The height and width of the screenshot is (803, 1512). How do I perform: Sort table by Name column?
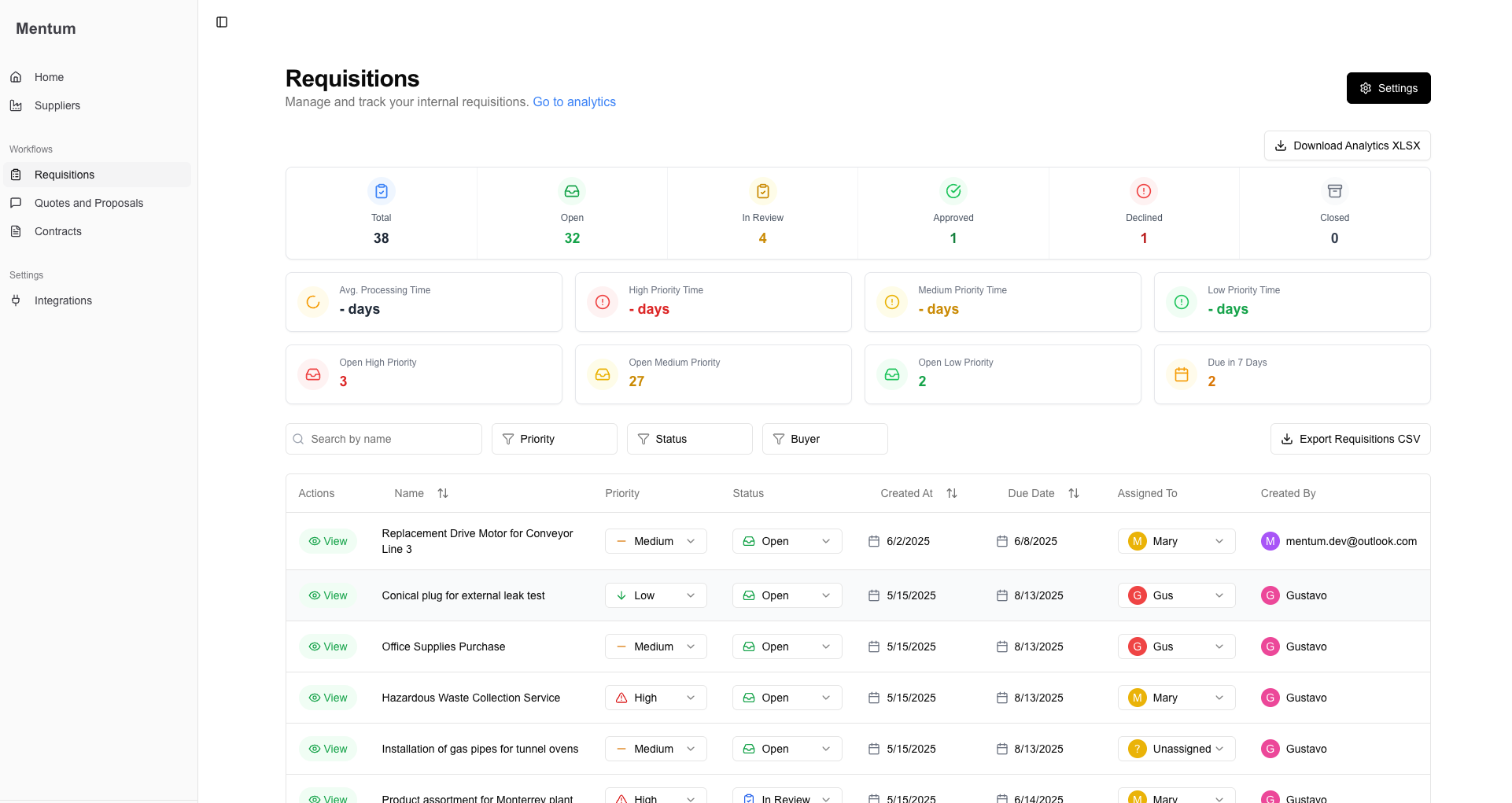click(443, 493)
